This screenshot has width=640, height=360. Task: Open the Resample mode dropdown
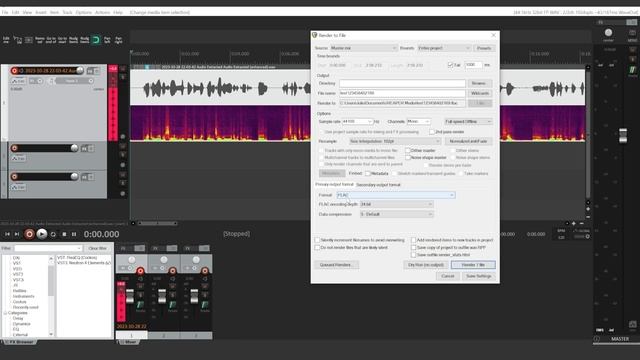pos(395,141)
